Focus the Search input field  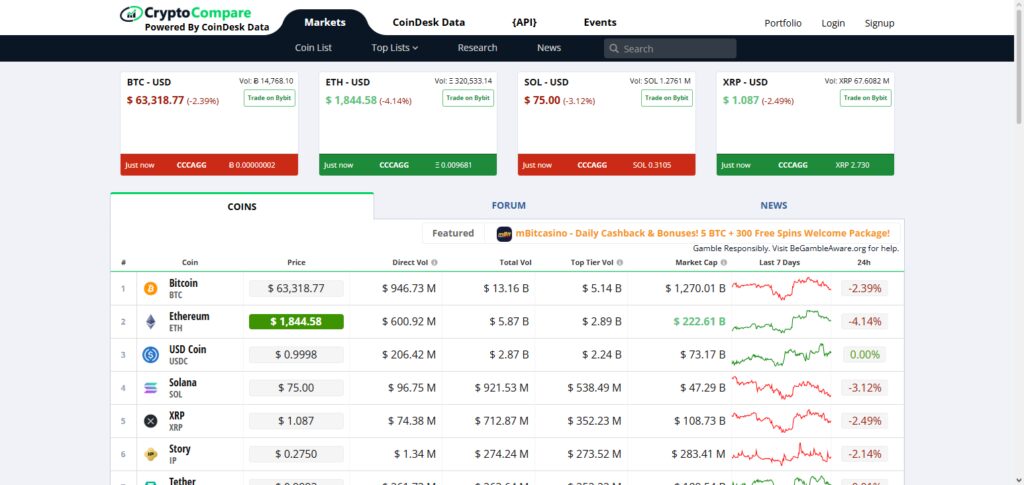click(670, 49)
